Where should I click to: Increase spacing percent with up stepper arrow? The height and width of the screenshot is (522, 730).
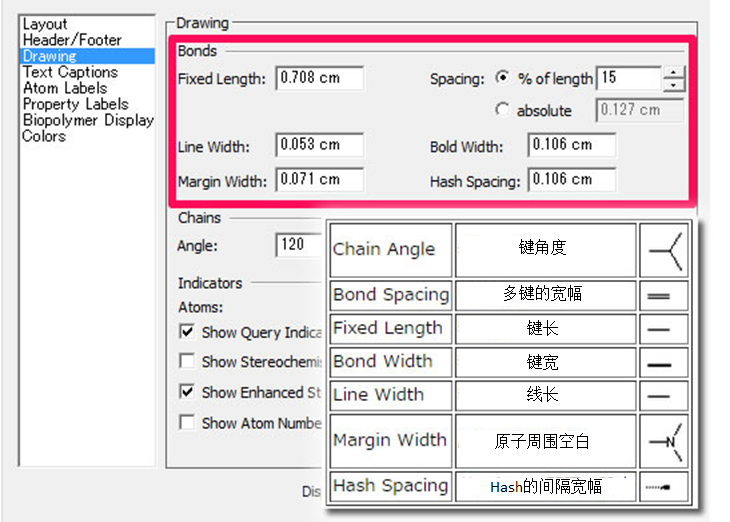675,72
